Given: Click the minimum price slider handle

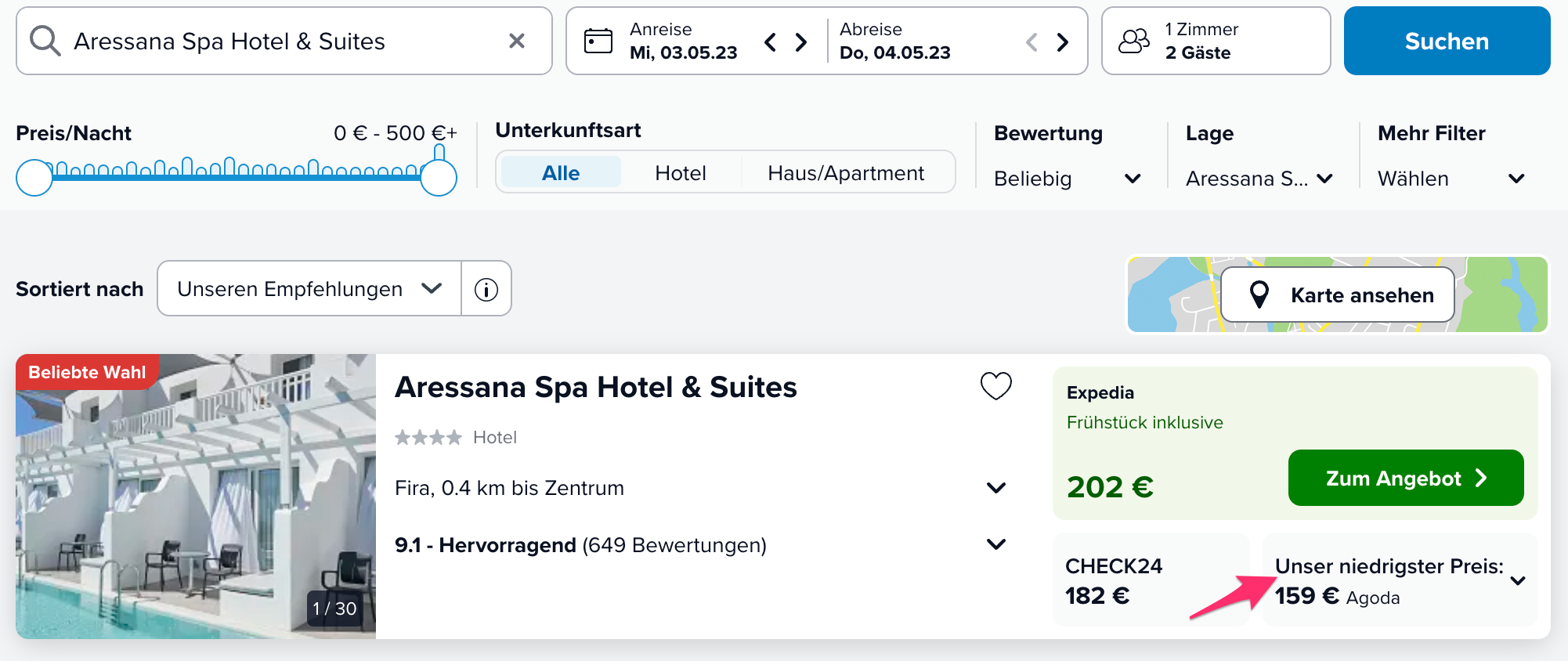Looking at the screenshot, I should (x=34, y=178).
